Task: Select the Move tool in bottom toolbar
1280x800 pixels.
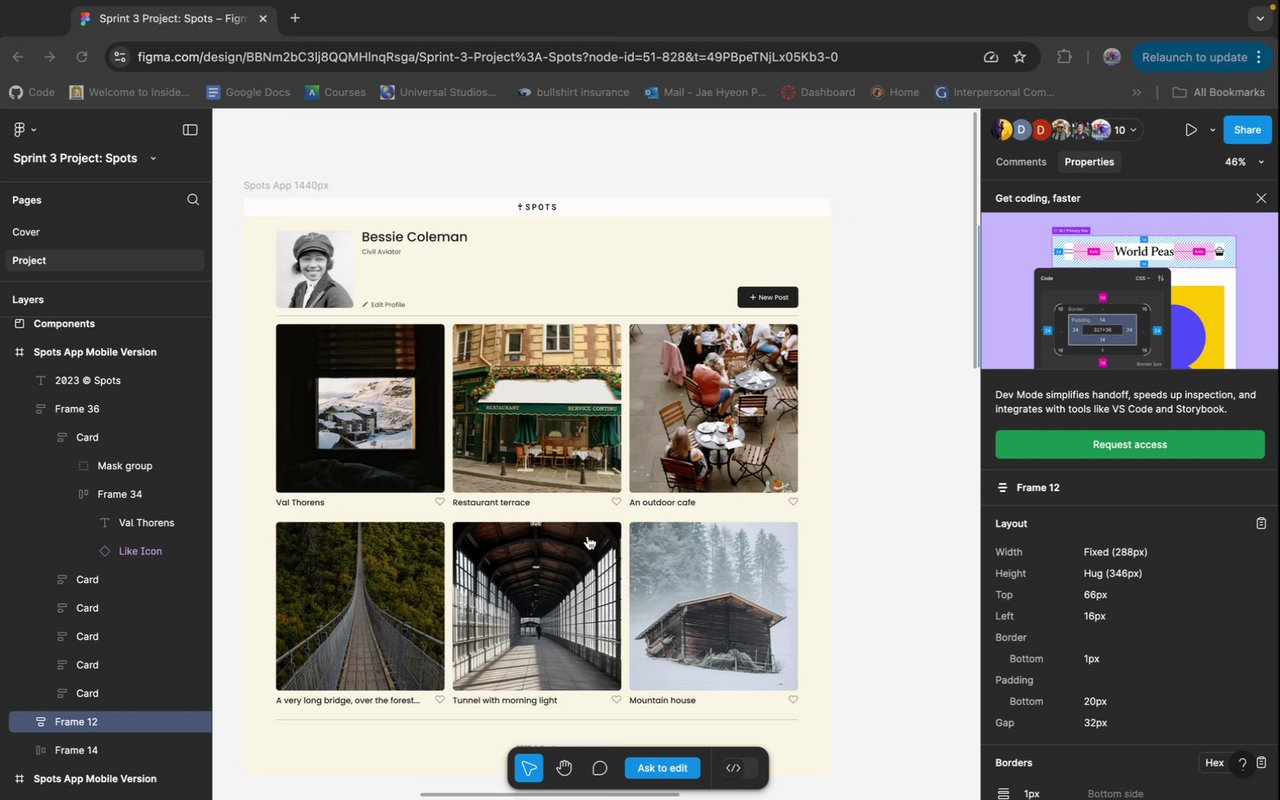Action: click(x=529, y=768)
